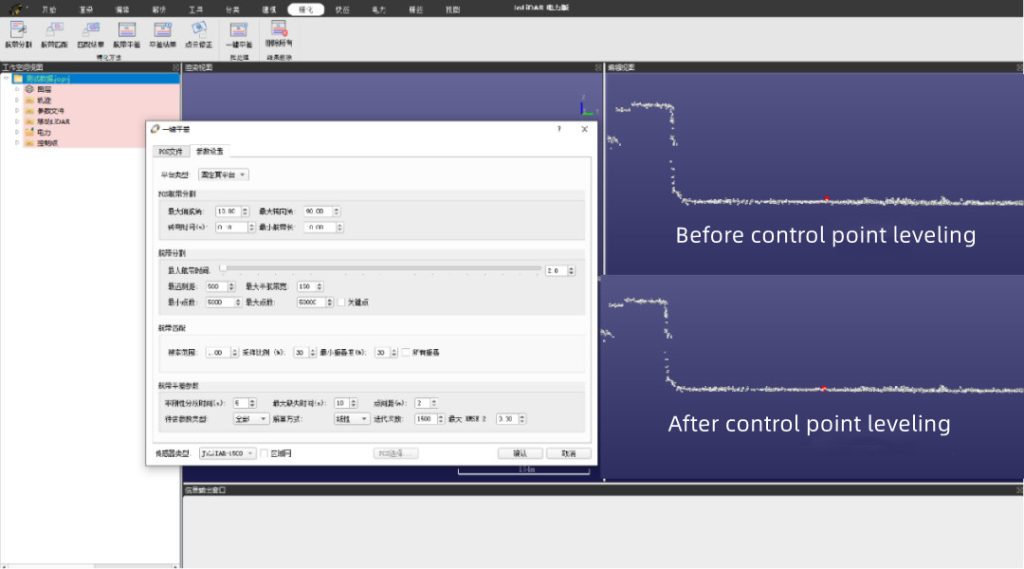This screenshot has width=1024, height=569.
Task: Open the 点云修正 point cloud correction tool
Action: pos(199,34)
